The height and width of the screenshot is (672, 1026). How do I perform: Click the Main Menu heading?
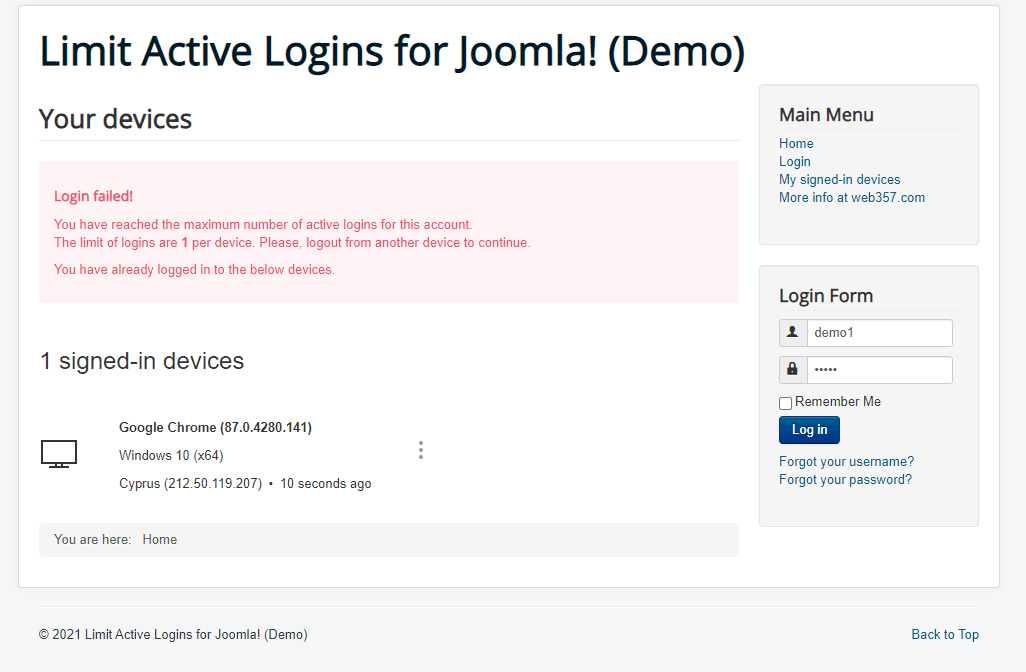826,115
